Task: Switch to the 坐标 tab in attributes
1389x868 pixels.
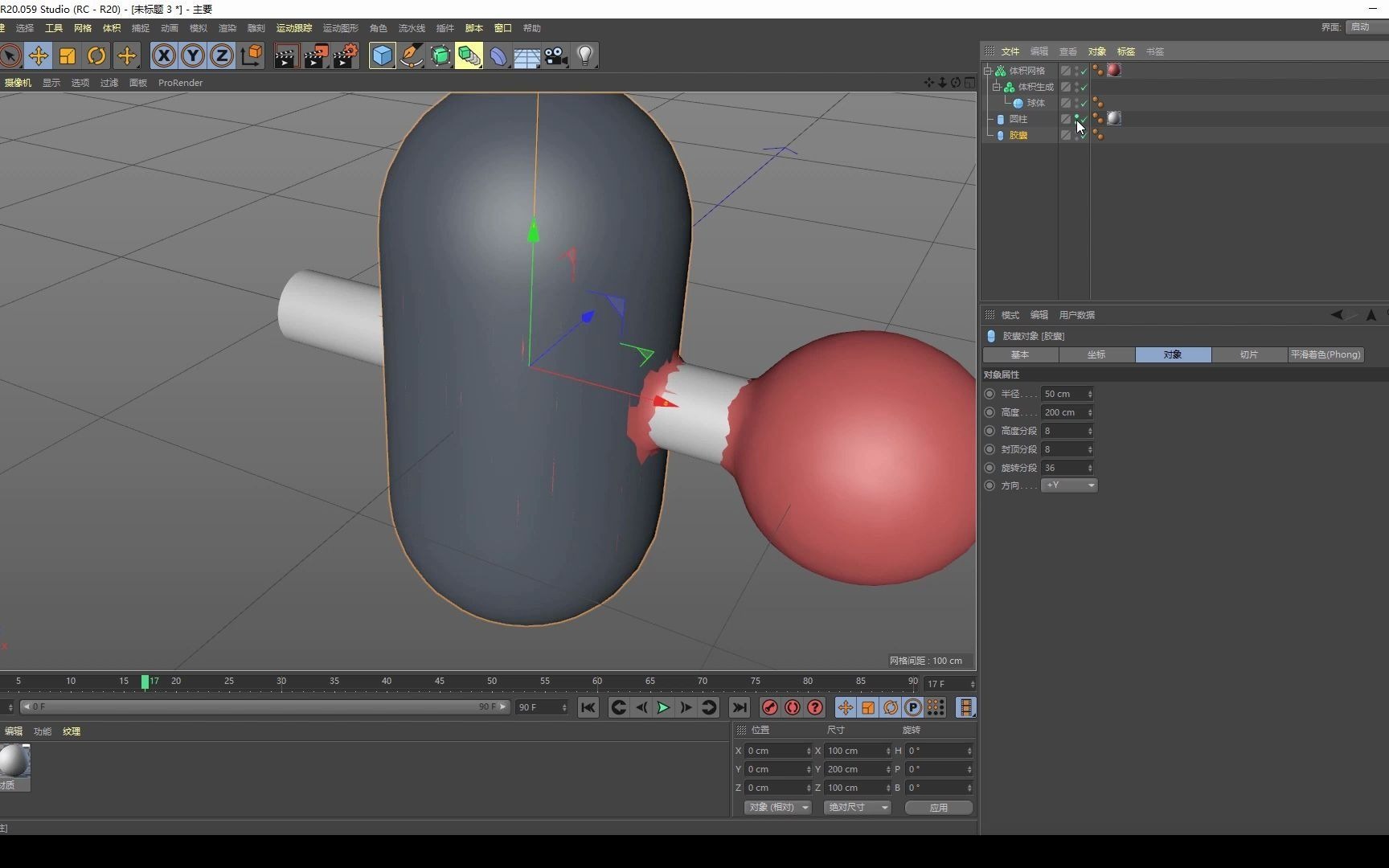Action: 1096,354
